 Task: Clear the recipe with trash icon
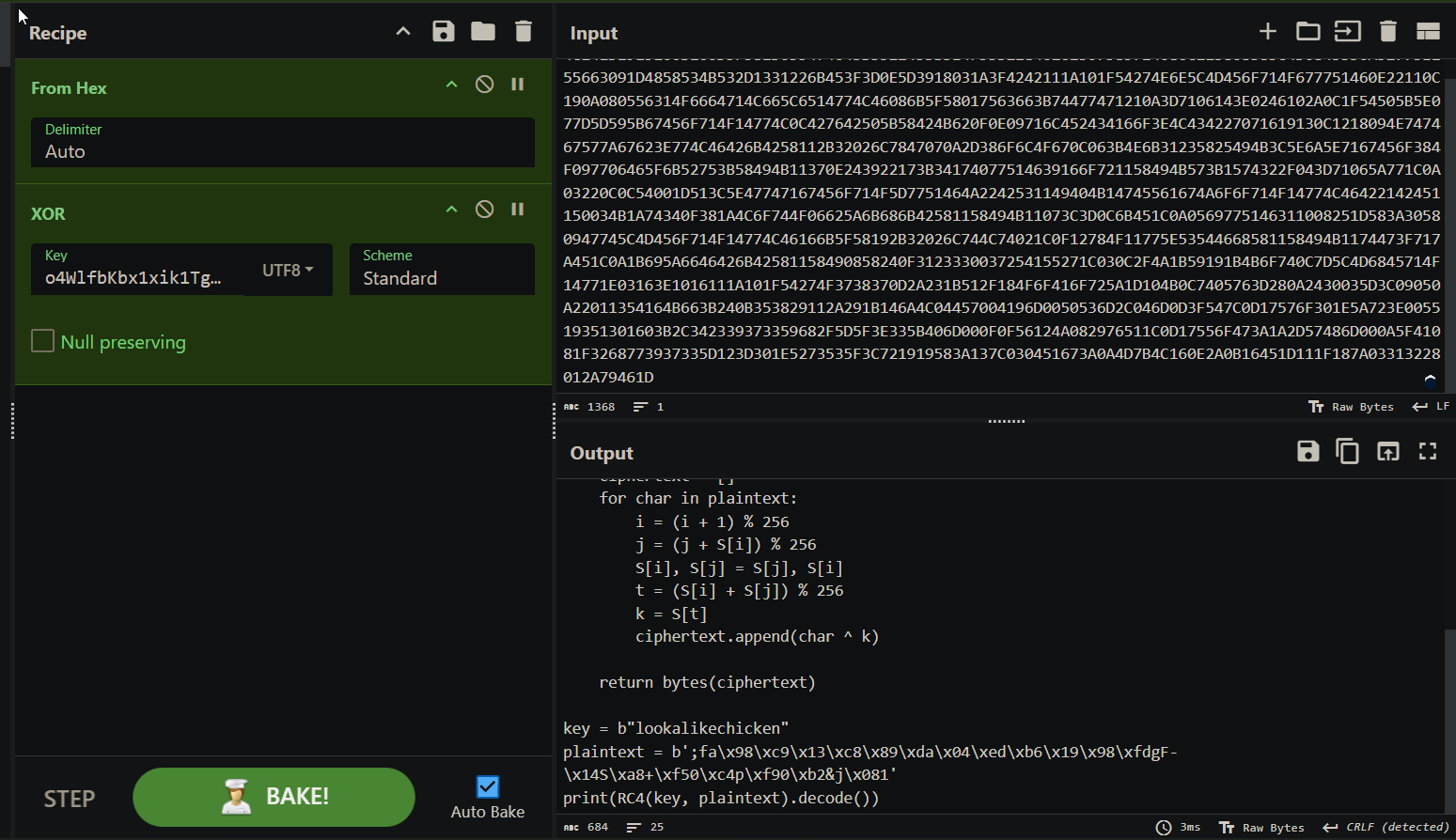click(x=524, y=32)
